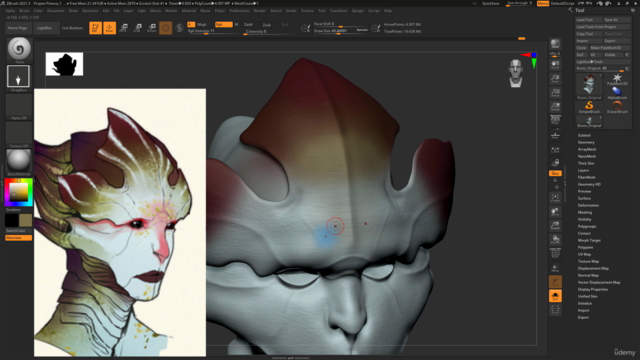Click the Zoom canvas icon
The height and width of the screenshot is (360, 640).
pyautogui.click(x=555, y=79)
